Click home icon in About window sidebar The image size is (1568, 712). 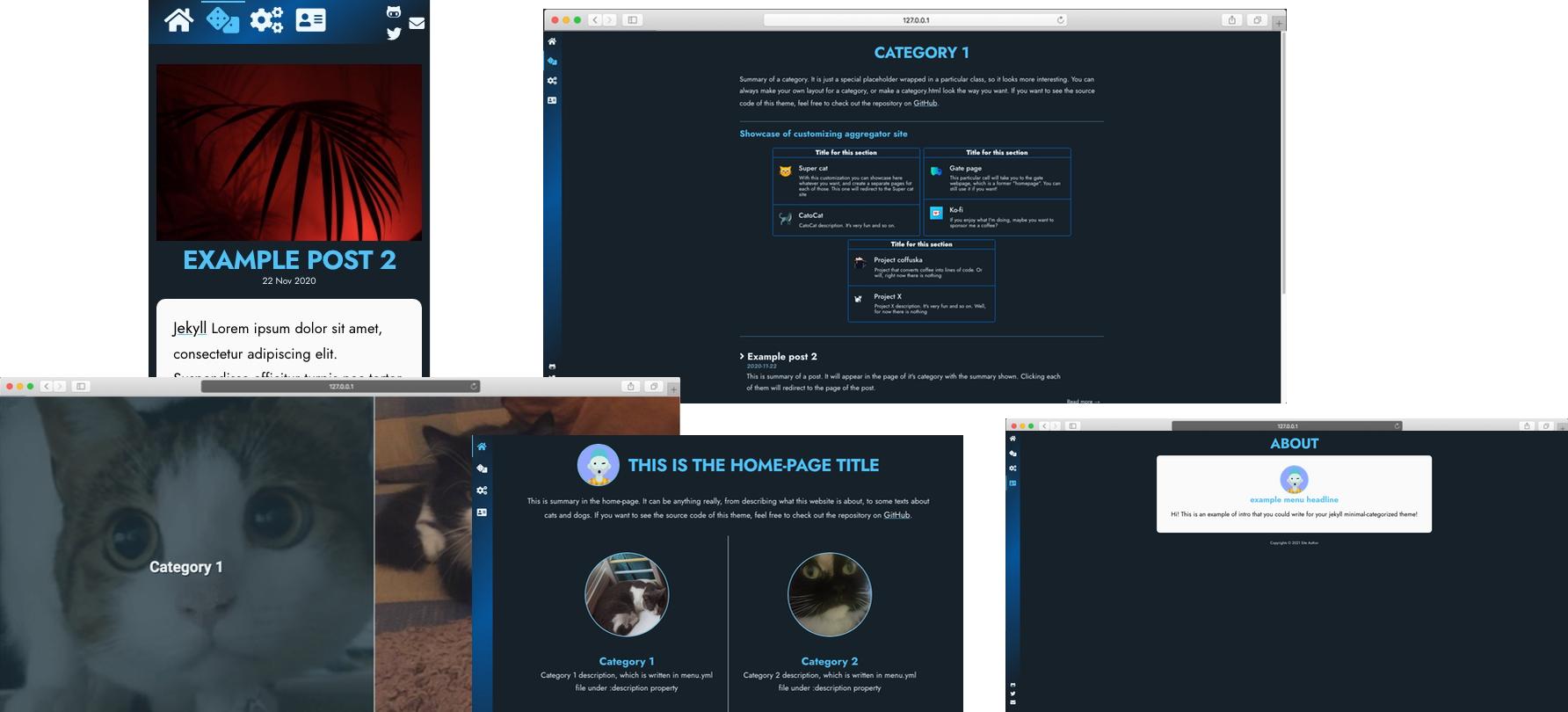pyautogui.click(x=1013, y=439)
